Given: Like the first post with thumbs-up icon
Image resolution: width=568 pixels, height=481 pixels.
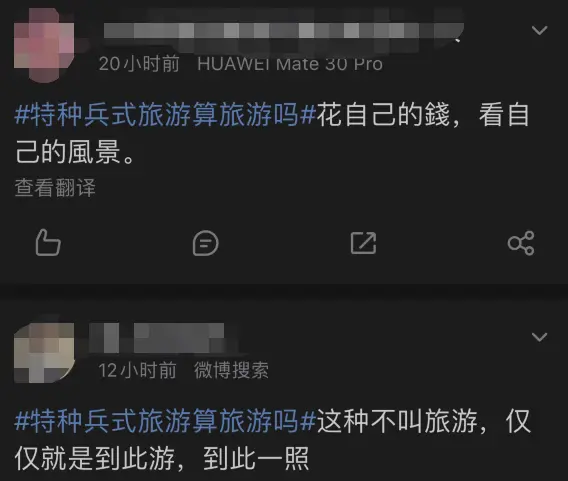Looking at the screenshot, I should coord(48,243).
